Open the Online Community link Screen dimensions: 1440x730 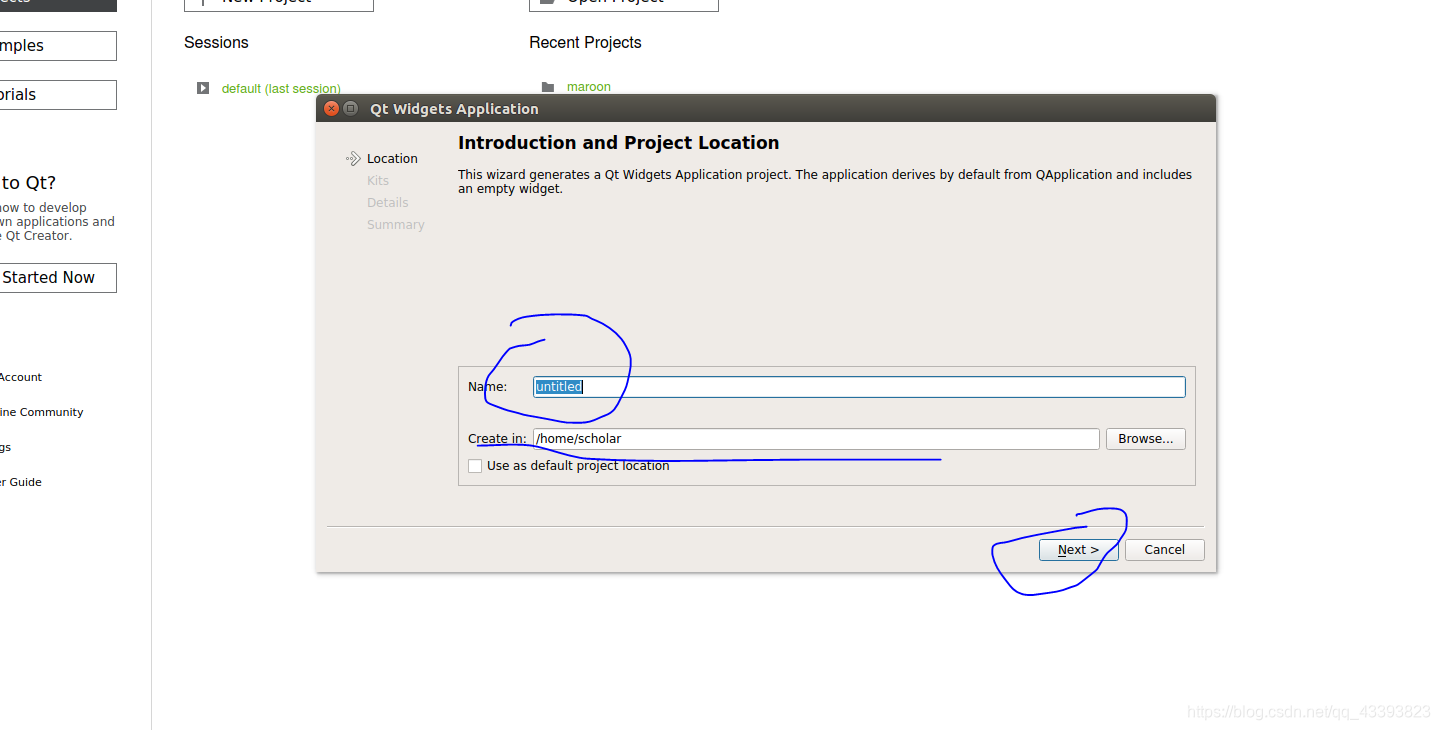(42, 413)
